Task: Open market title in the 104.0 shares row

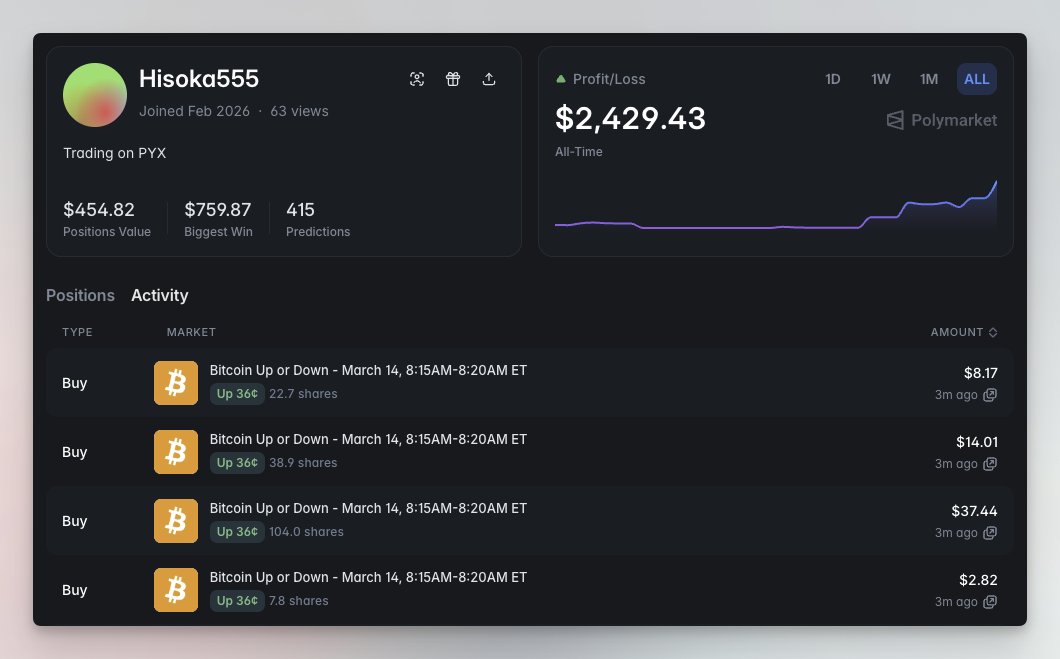Action: click(x=368, y=508)
